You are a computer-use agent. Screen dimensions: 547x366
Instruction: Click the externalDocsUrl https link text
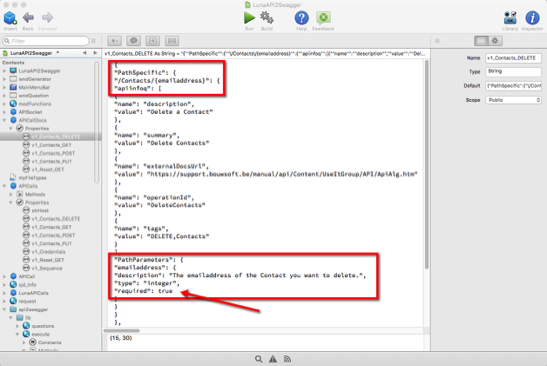pyautogui.click(x=282, y=174)
